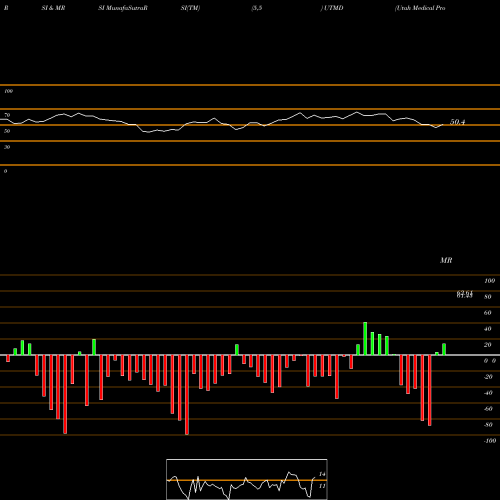
Task: Click the '(5,5' parameter text in header
Action: pos(257,8)
